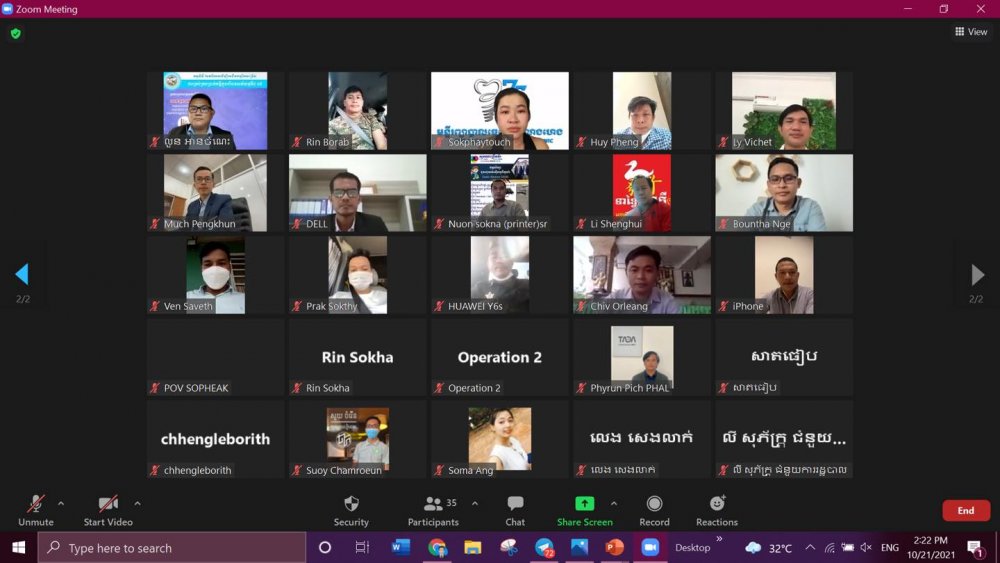The image size is (1000, 563).
Task: Select Sokphaytouch's video tile
Action: point(500,111)
